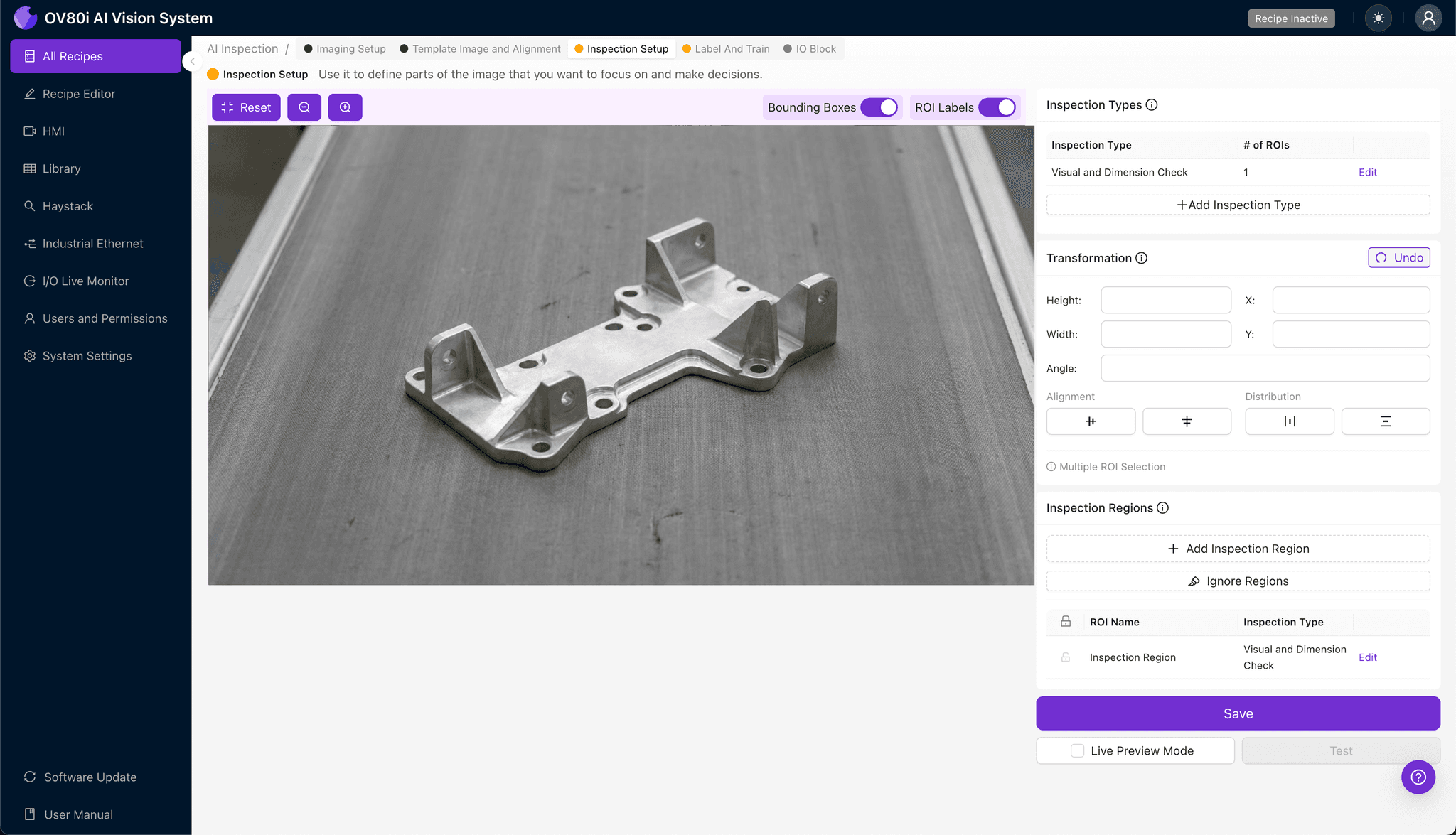
Task: Click the Angle input field
Action: [1265, 368]
